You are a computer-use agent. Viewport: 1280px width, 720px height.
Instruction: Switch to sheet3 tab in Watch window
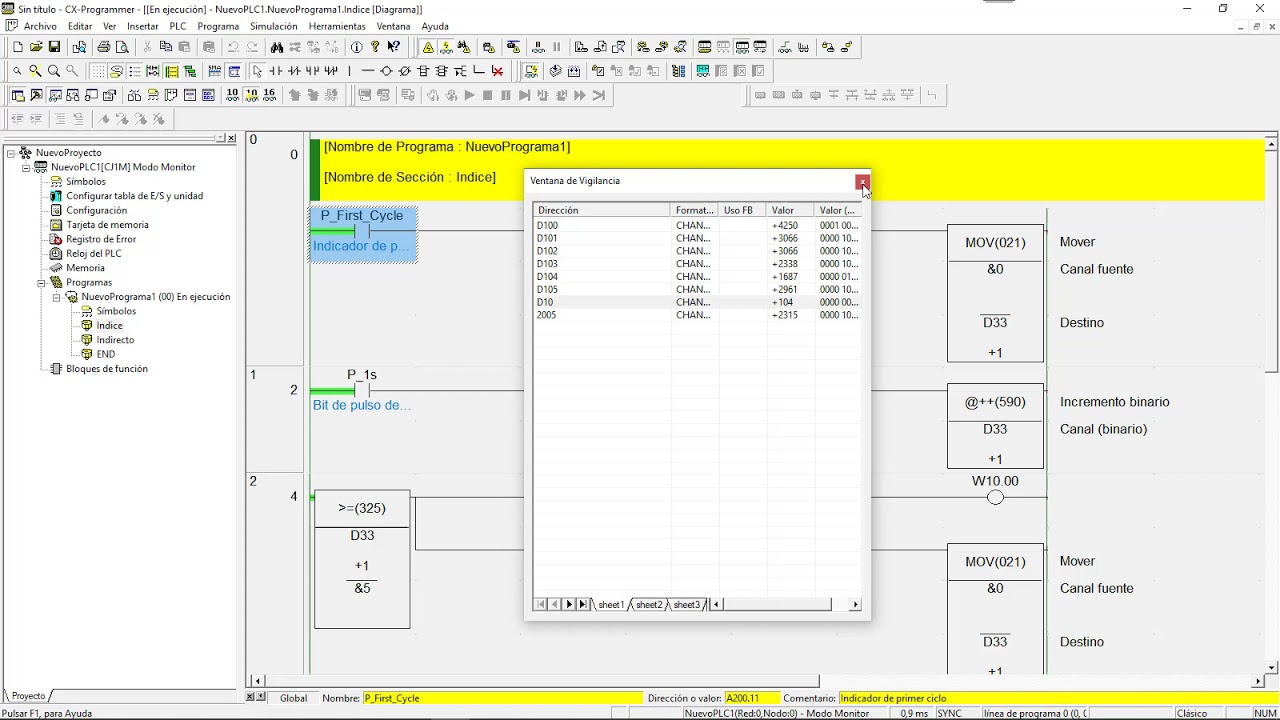686,604
